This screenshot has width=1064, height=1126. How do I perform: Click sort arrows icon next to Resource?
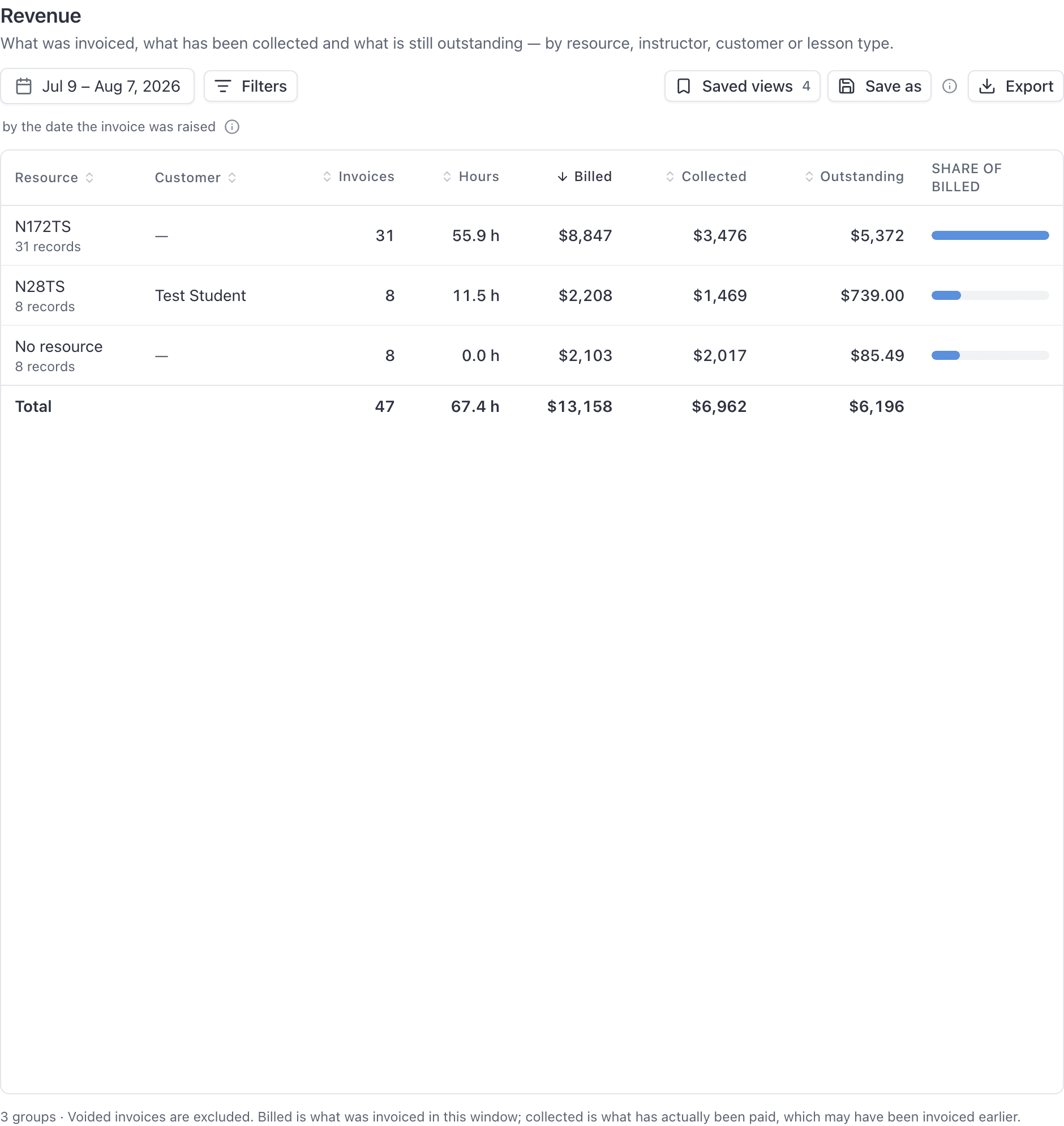click(89, 178)
